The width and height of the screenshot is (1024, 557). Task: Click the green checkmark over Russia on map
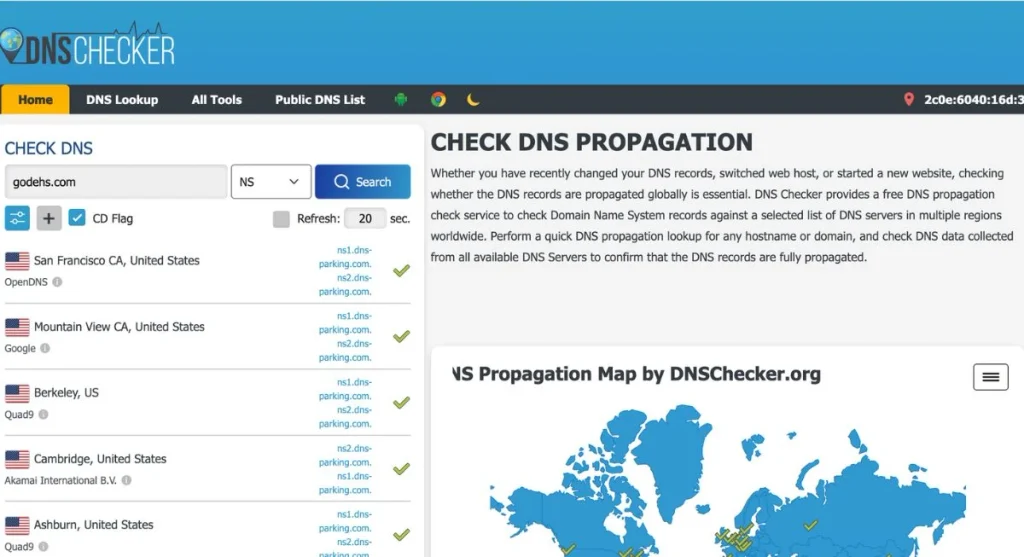810,524
